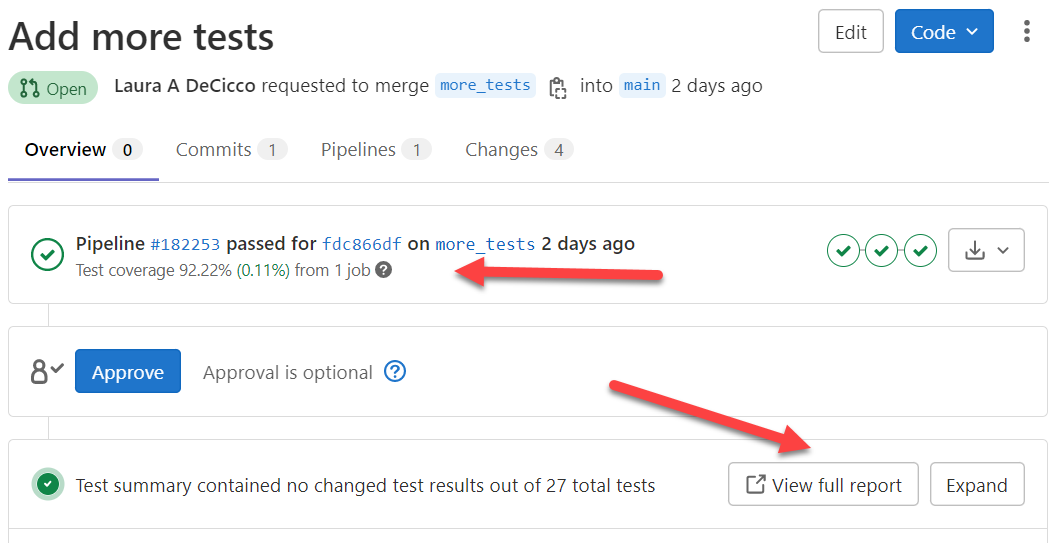Open the Changes tab
The height and width of the screenshot is (543, 1060).
click(518, 150)
